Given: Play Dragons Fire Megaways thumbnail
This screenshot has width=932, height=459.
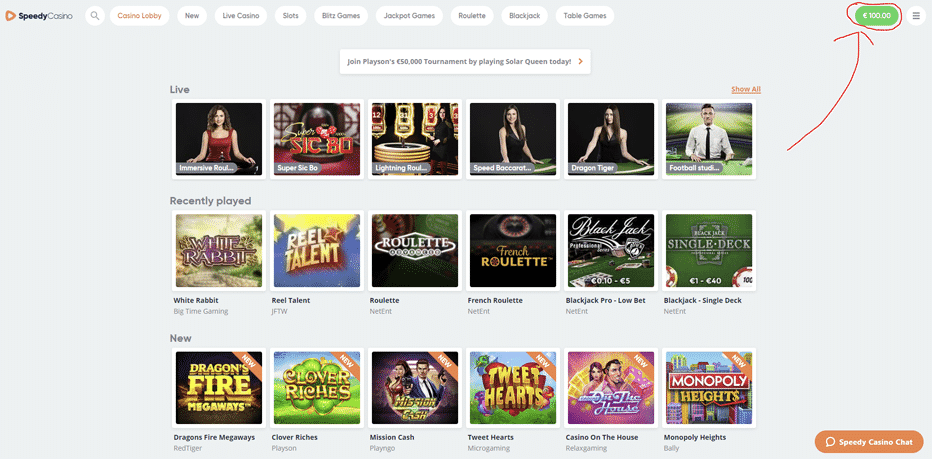Looking at the screenshot, I should point(219,388).
